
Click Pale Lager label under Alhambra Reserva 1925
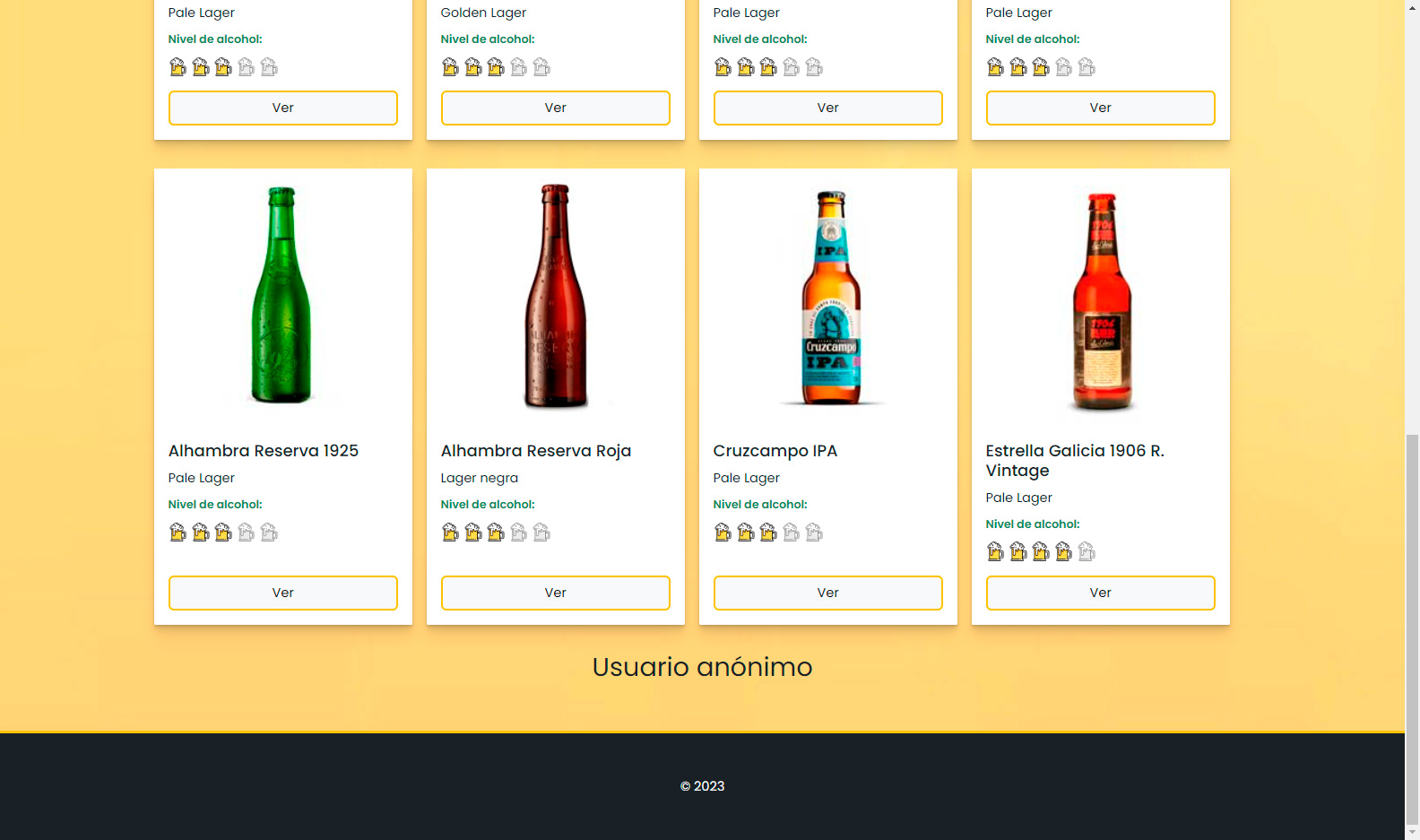pos(202,478)
